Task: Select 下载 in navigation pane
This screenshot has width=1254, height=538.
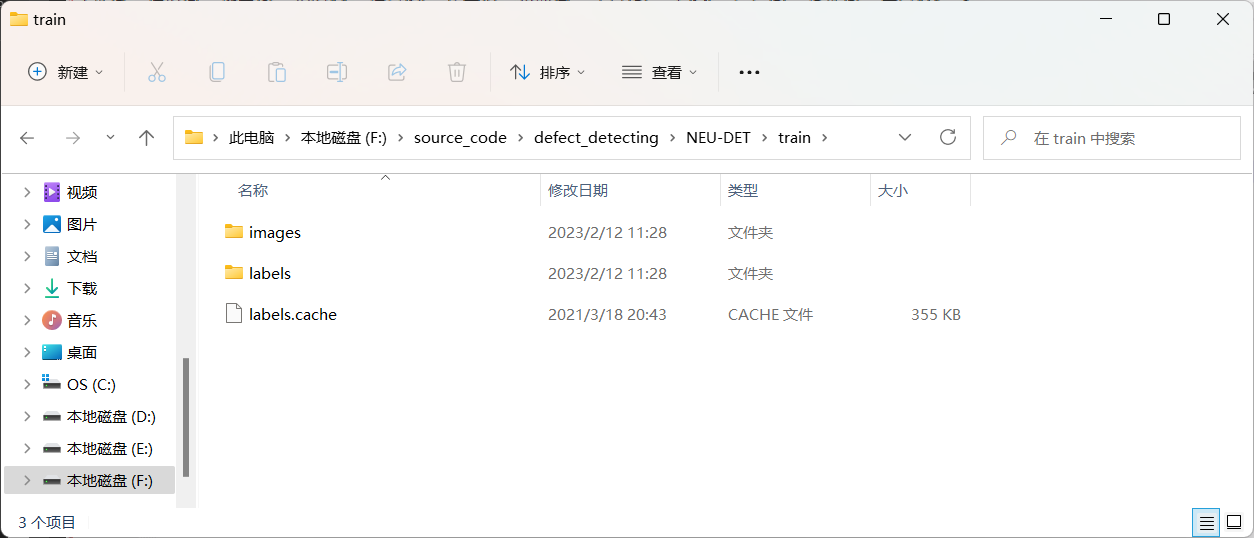Action: (82, 288)
